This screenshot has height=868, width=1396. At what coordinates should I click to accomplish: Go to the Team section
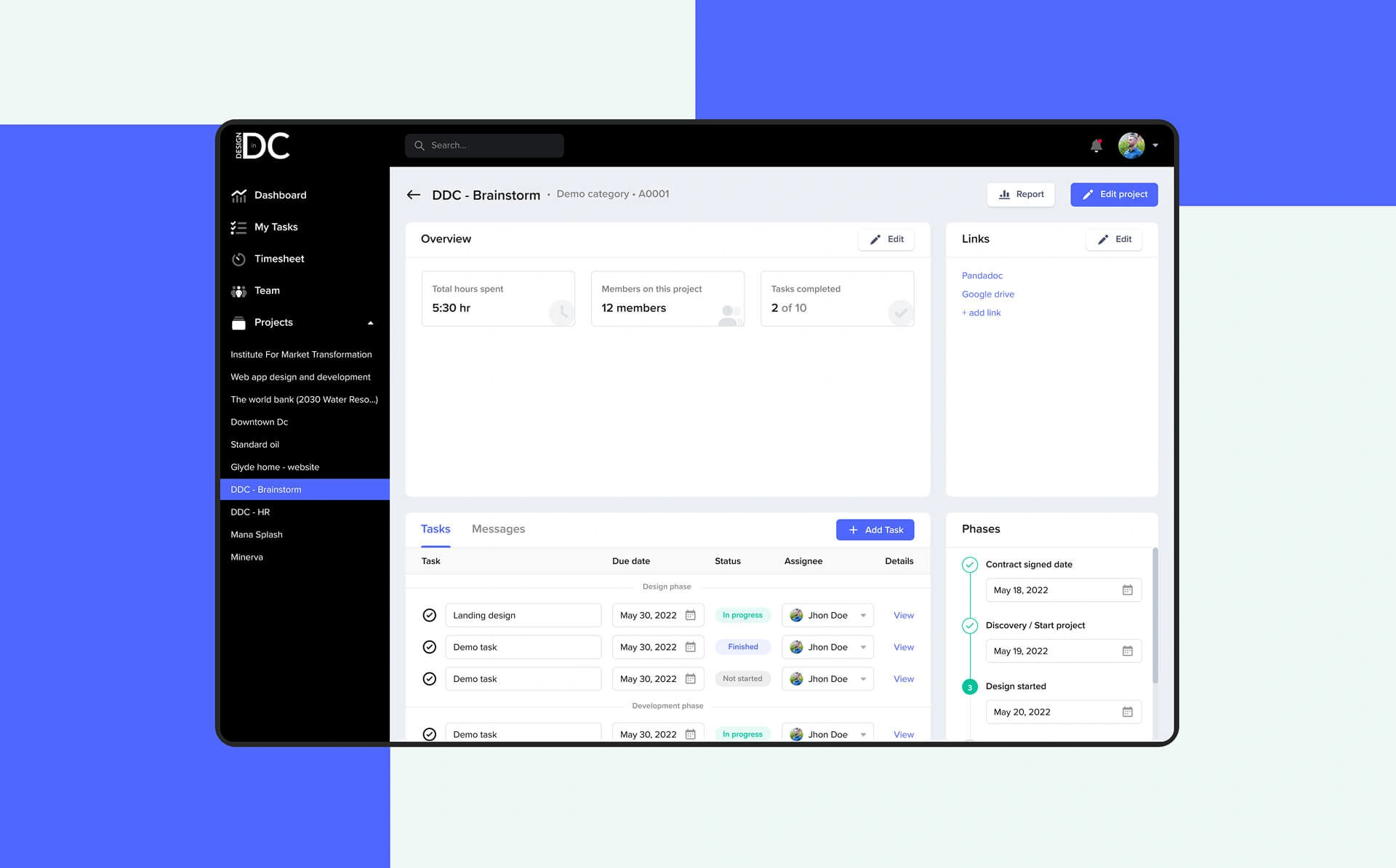(266, 291)
